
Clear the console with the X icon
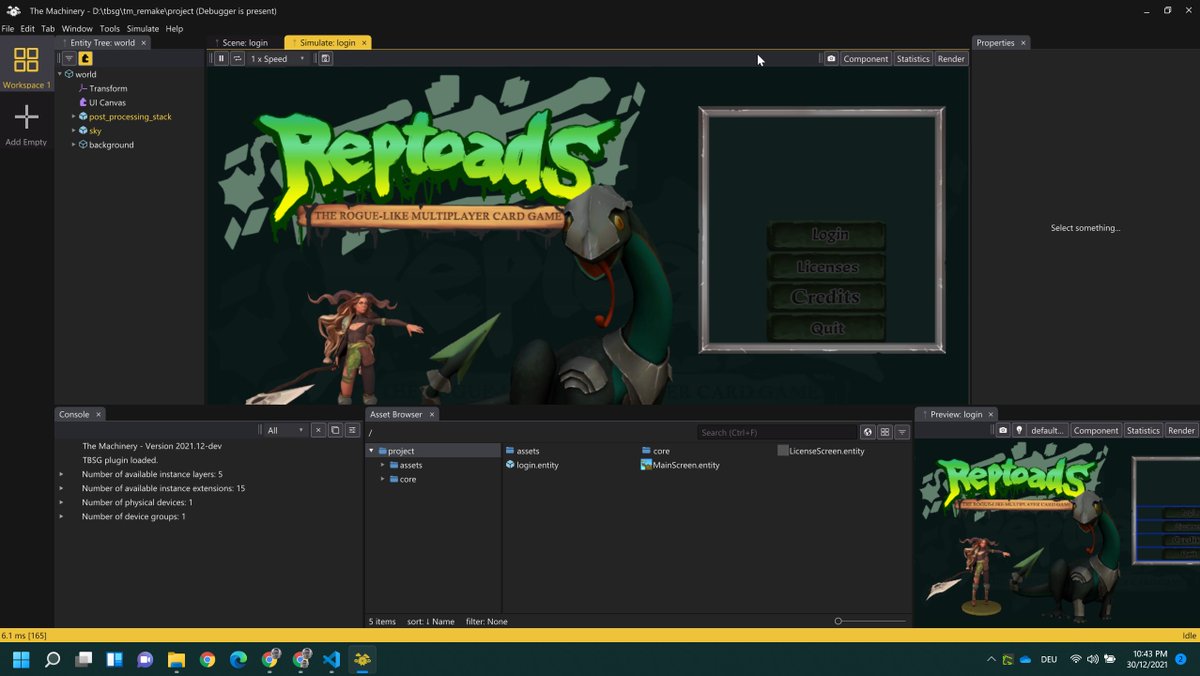[x=318, y=430]
